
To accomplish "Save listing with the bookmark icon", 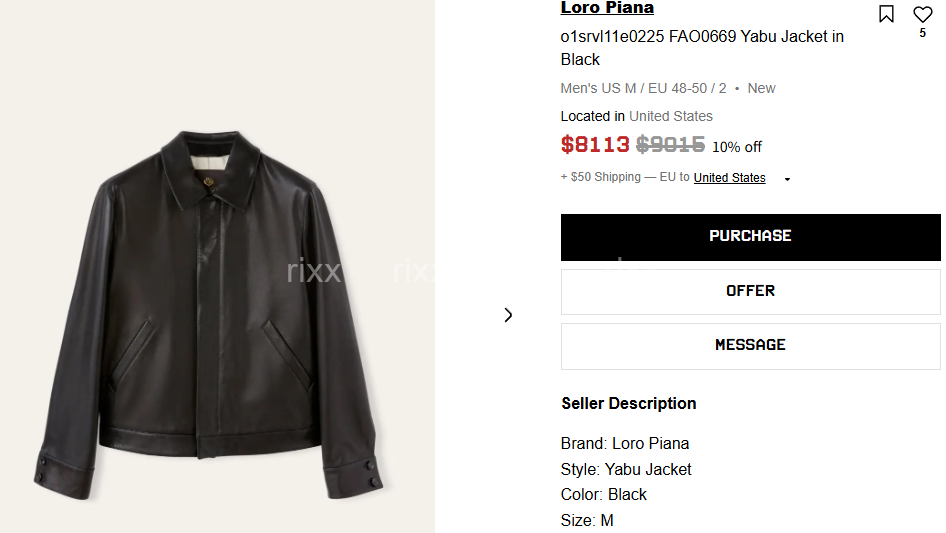I will coord(886,14).
